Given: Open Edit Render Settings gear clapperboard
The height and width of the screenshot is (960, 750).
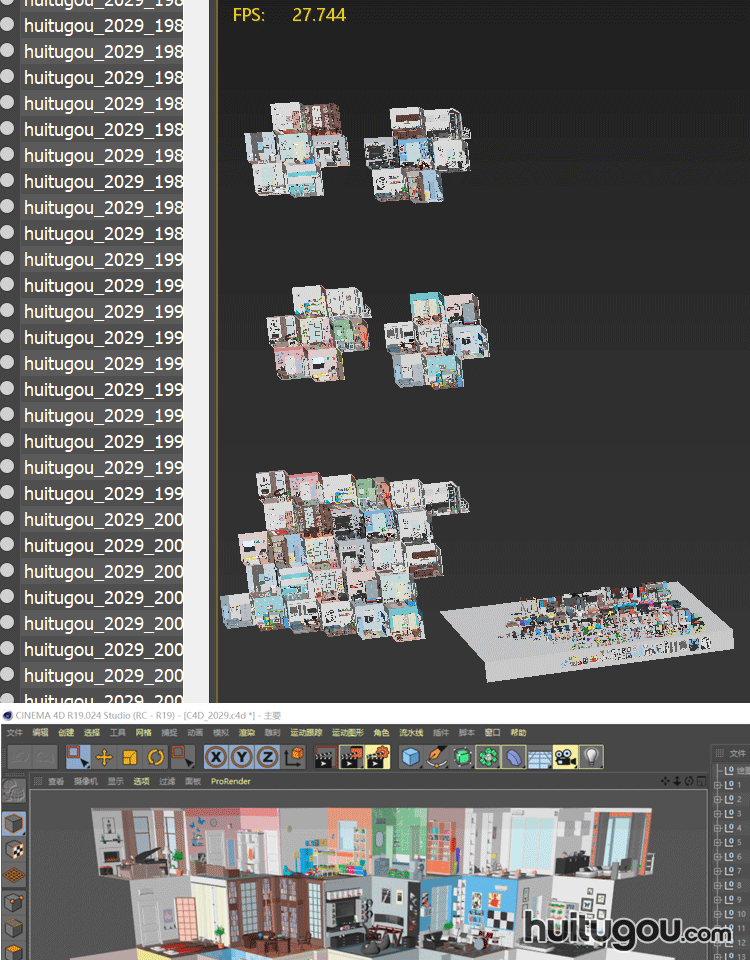Looking at the screenshot, I should (x=376, y=757).
